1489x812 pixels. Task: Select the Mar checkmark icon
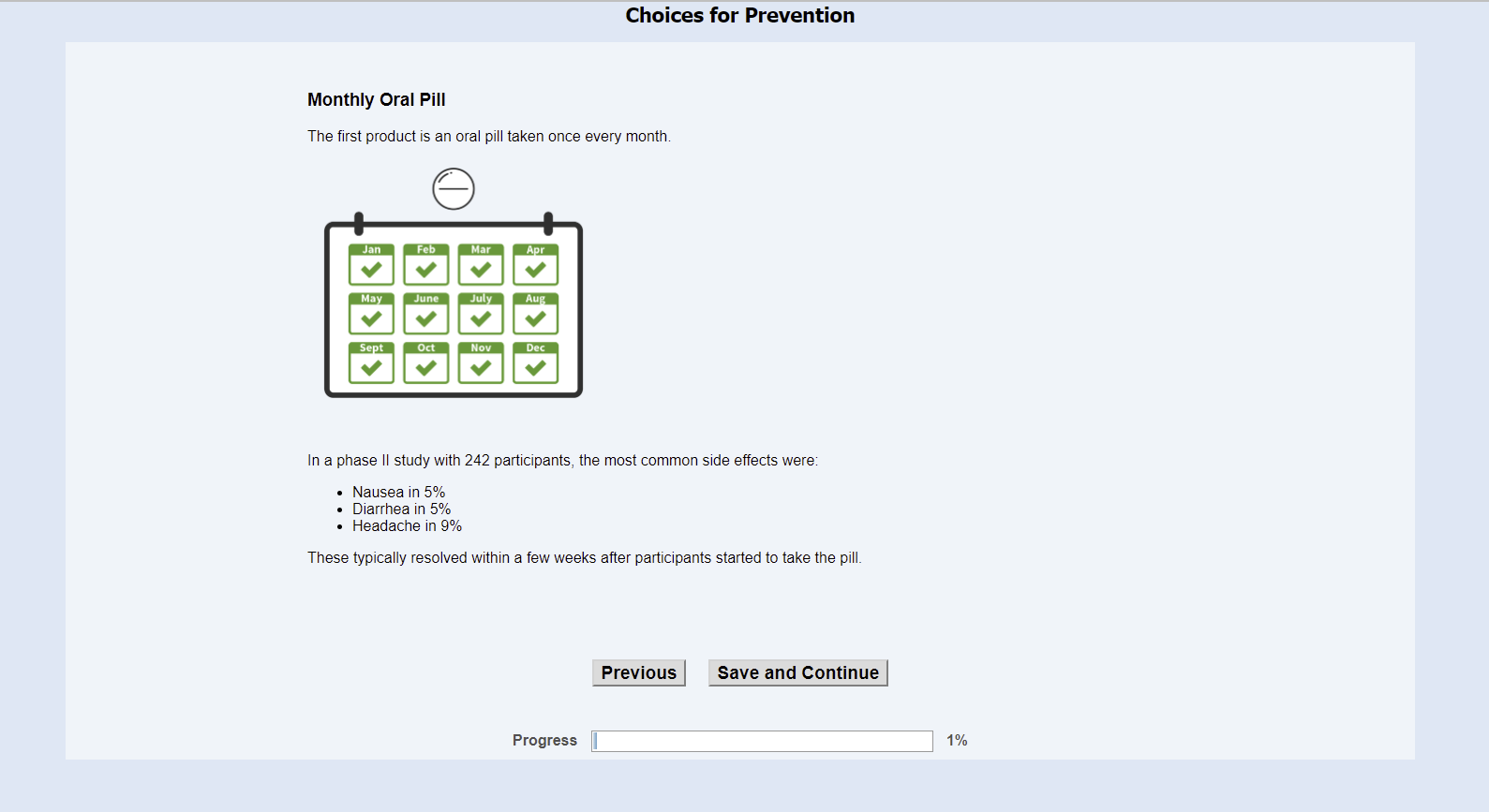pyautogui.click(x=481, y=265)
